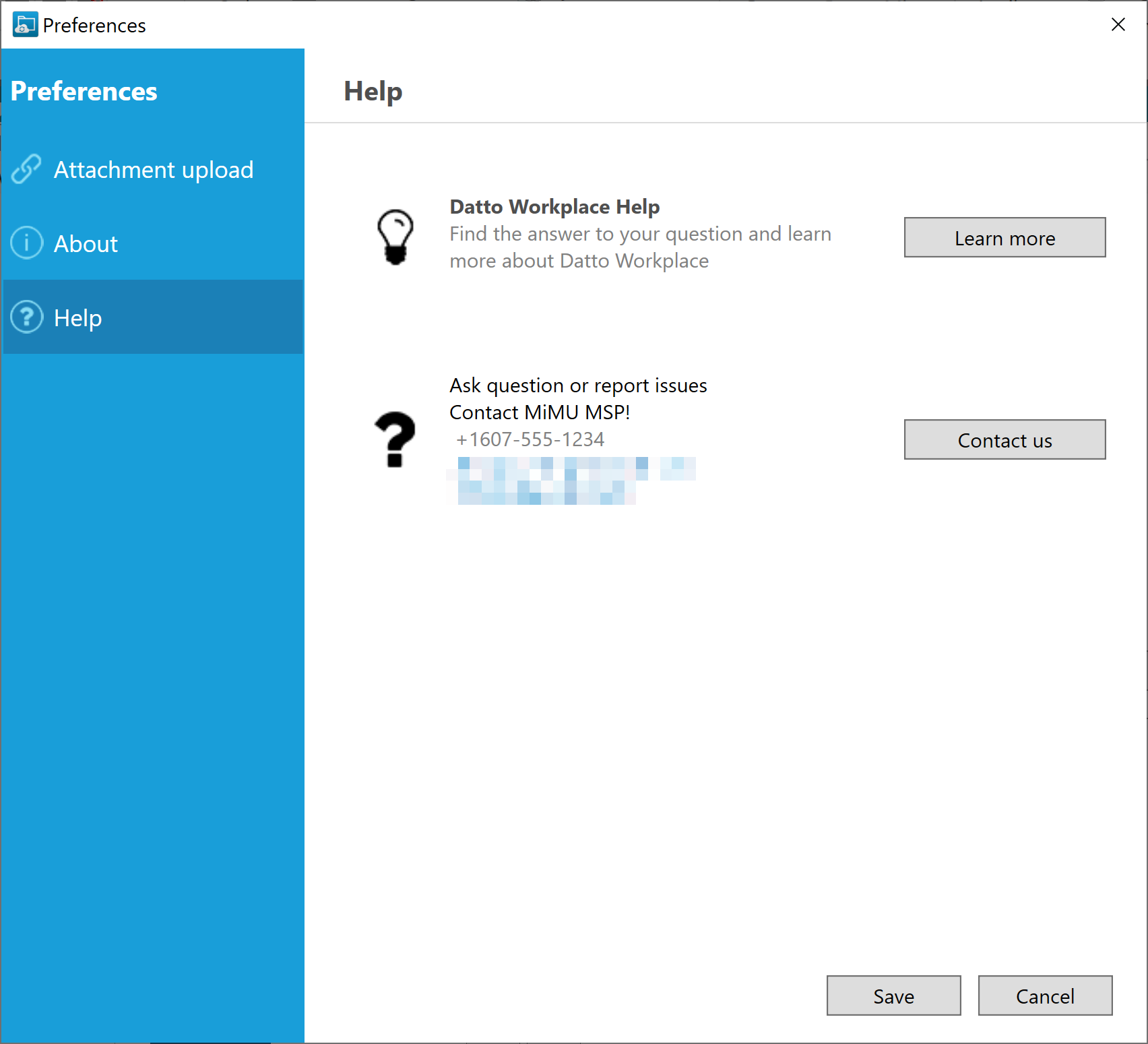Viewport: 1148px width, 1044px height.
Task: Discard changes with the Cancel button
Action: (1045, 995)
